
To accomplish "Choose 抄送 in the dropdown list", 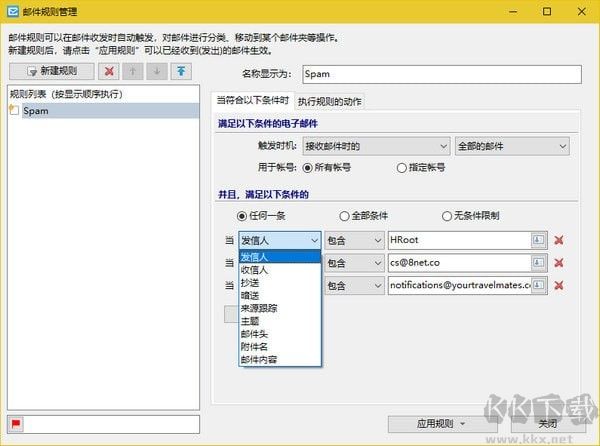I will click(280, 283).
